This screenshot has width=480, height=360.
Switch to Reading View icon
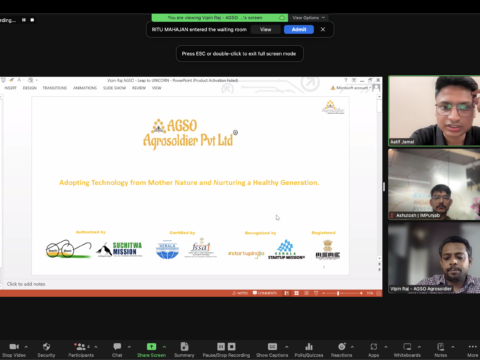306,293
